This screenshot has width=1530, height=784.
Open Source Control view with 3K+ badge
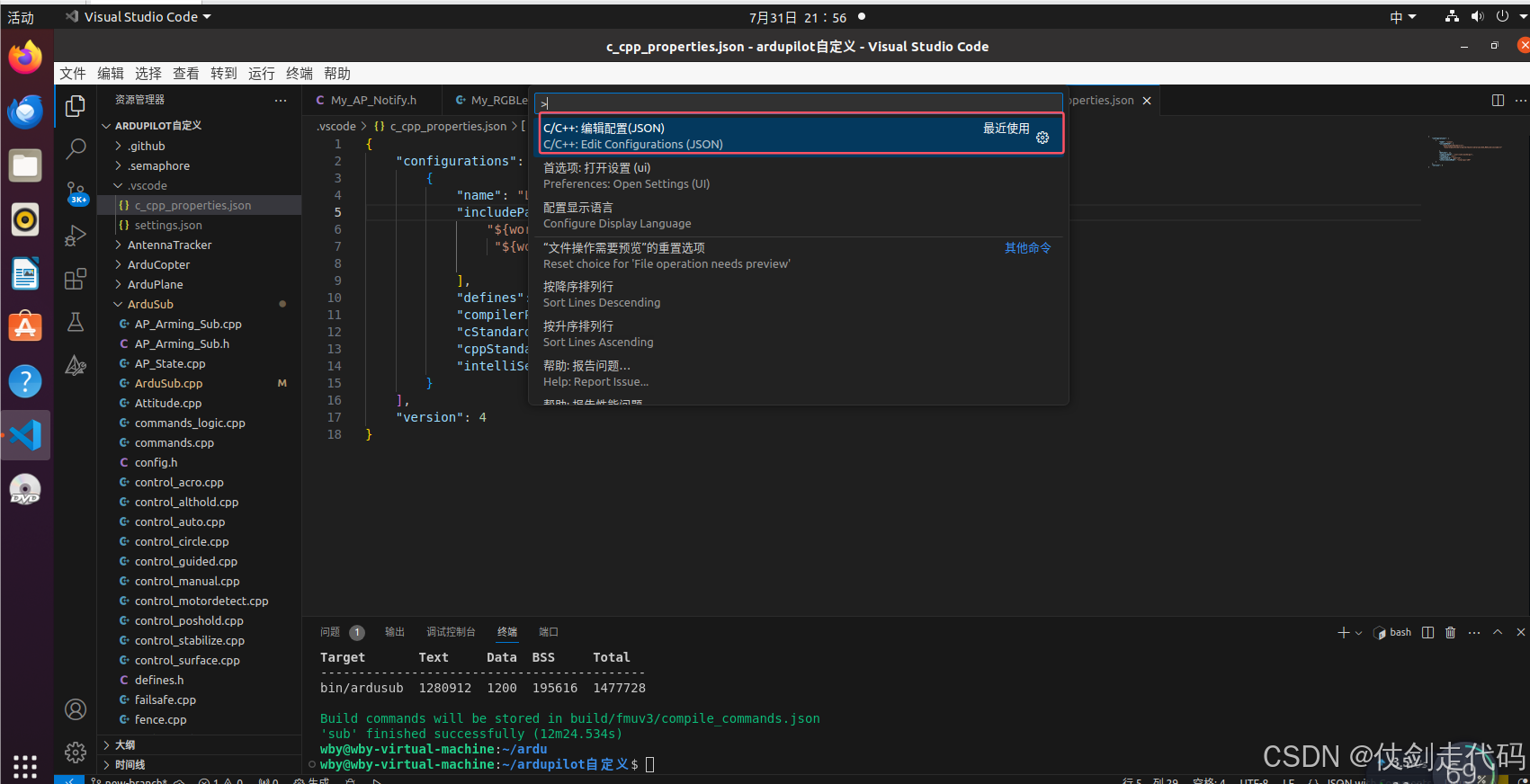(76, 192)
